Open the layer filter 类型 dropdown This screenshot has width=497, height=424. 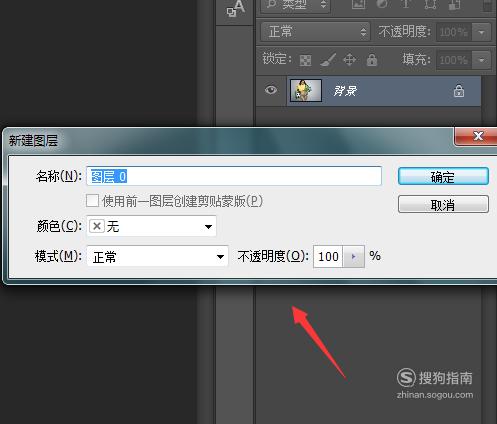[295, 5]
